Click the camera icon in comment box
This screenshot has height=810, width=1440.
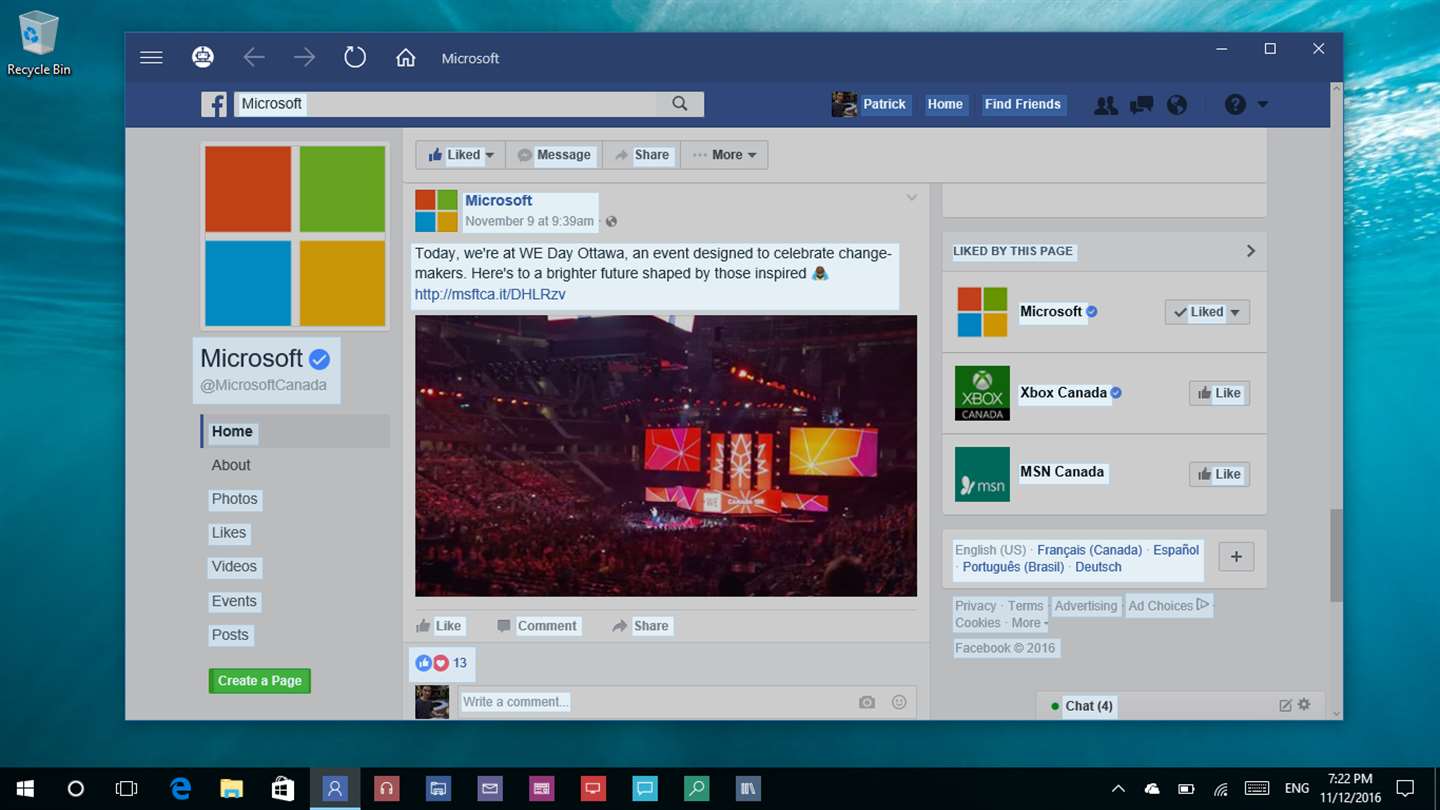[x=867, y=702]
